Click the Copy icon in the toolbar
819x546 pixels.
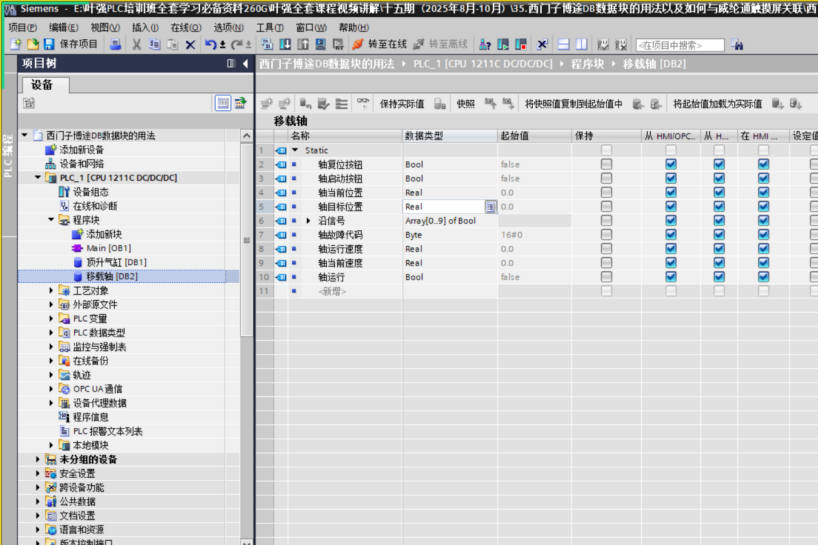tap(155, 44)
